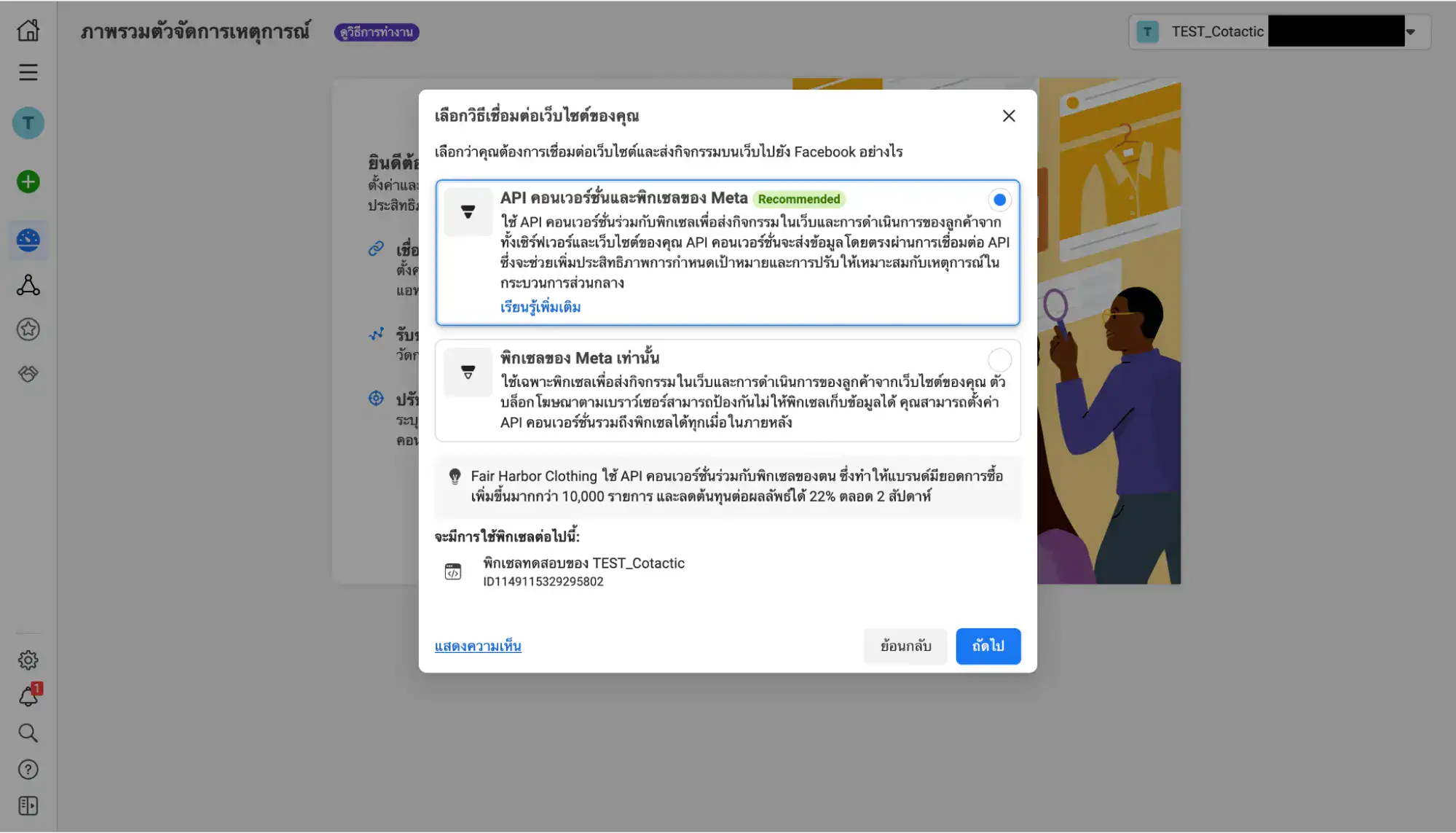Select the Partner Integrations handshake icon
This screenshot has width=1456, height=833.
[28, 374]
